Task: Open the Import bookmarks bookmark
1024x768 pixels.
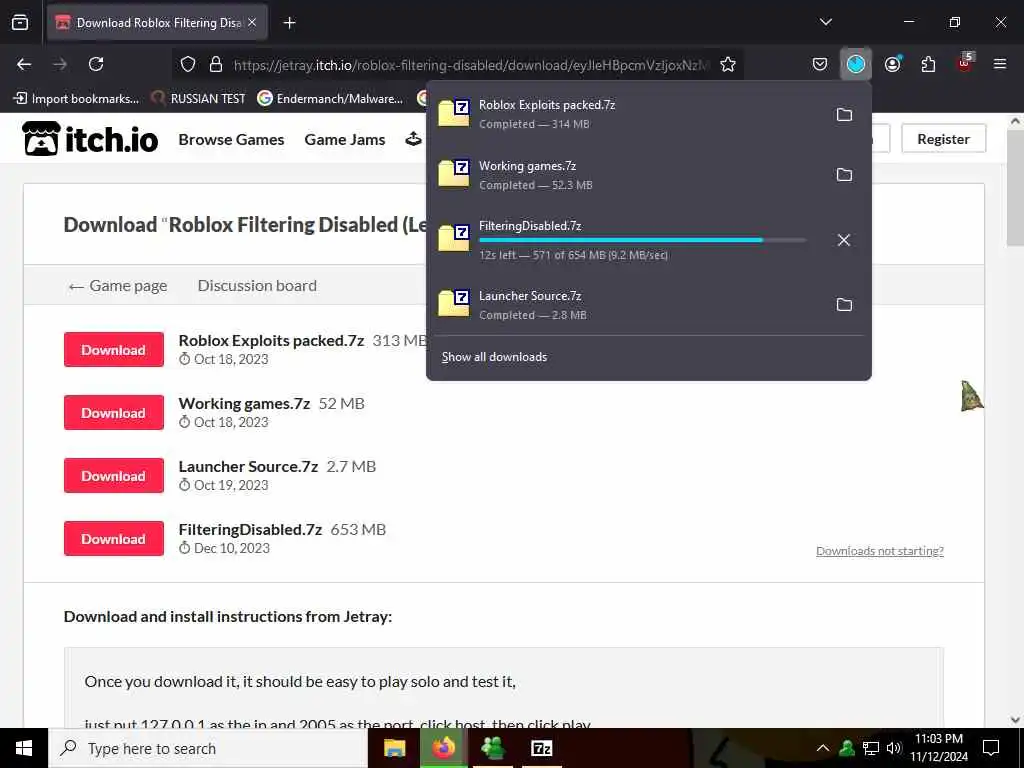Action: pos(76,98)
